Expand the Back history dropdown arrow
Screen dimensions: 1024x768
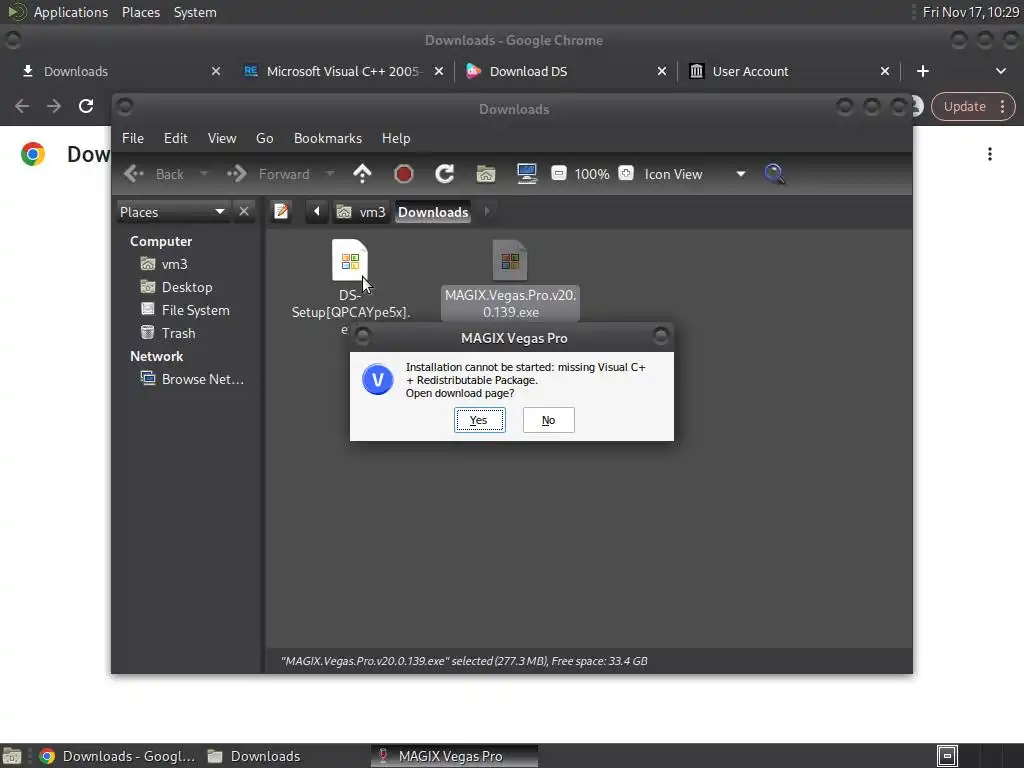tap(204, 174)
